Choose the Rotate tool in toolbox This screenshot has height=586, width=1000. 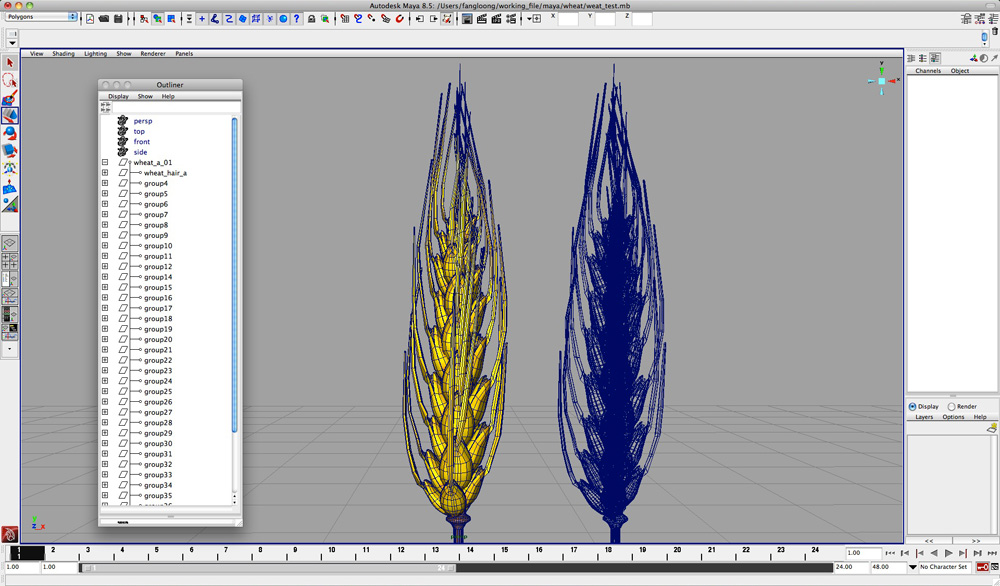(10, 133)
